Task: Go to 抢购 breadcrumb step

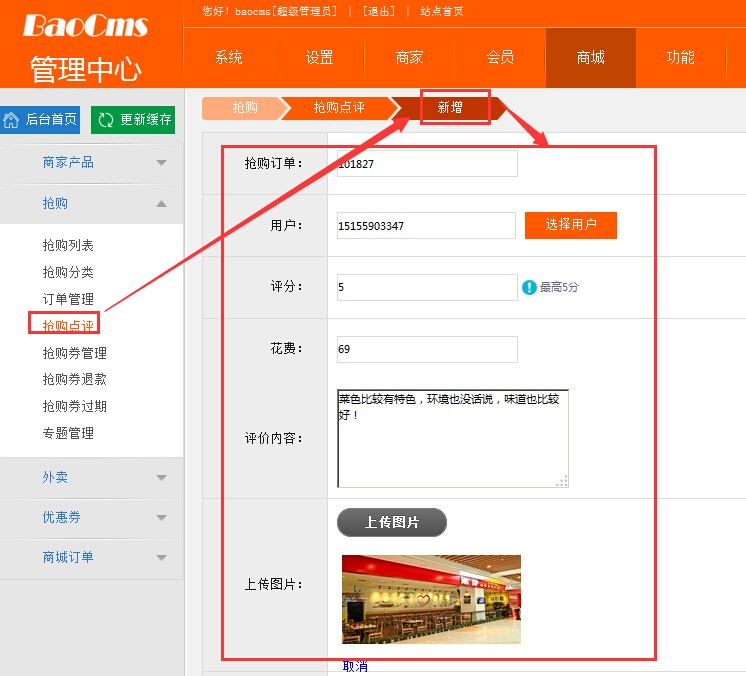Action: click(x=244, y=108)
